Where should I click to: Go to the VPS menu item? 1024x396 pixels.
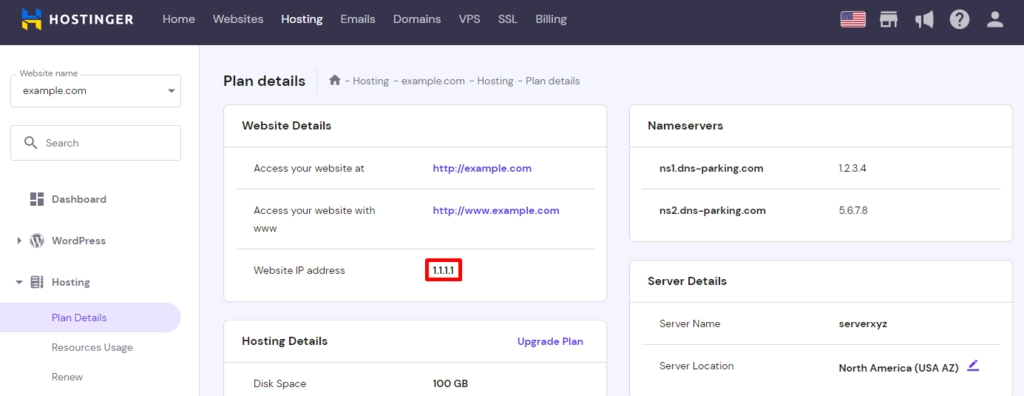point(469,20)
